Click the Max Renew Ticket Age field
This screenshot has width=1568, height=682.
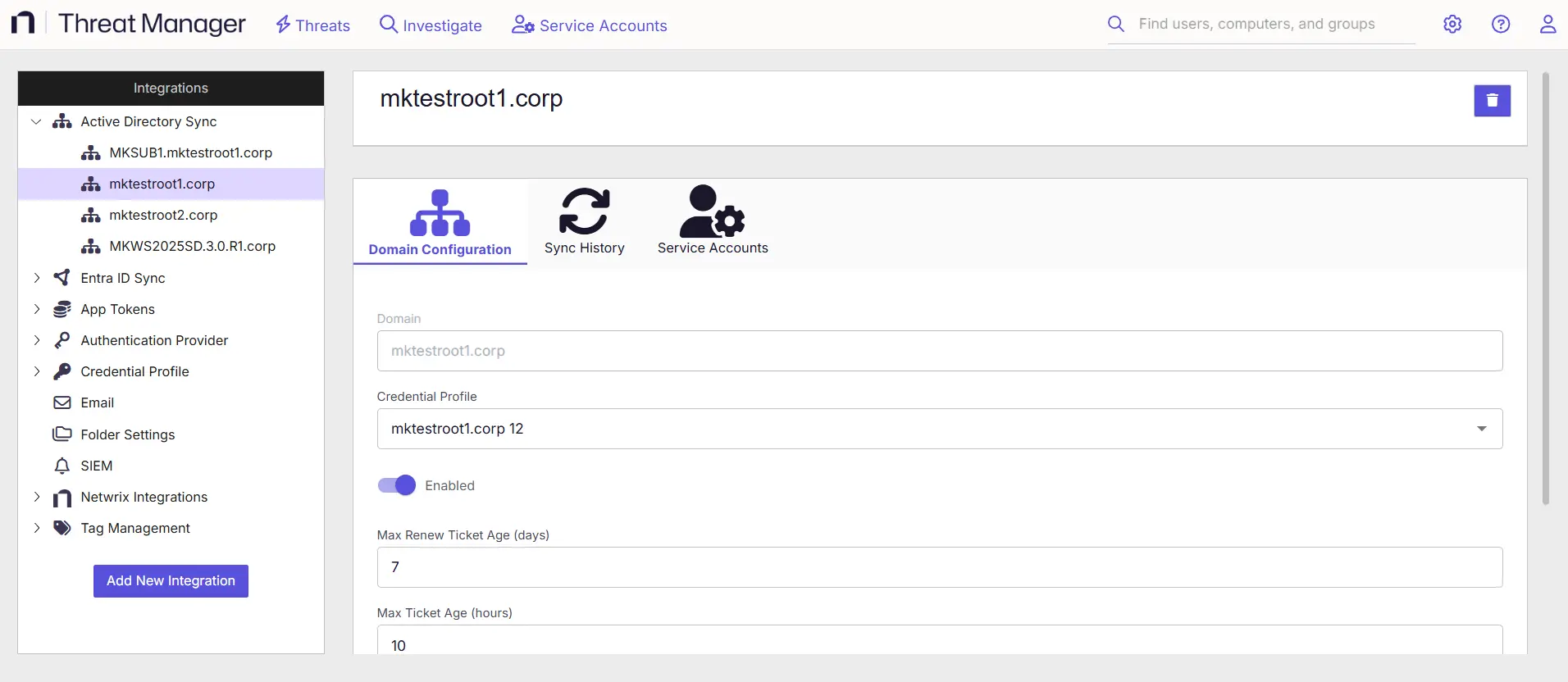coord(939,567)
